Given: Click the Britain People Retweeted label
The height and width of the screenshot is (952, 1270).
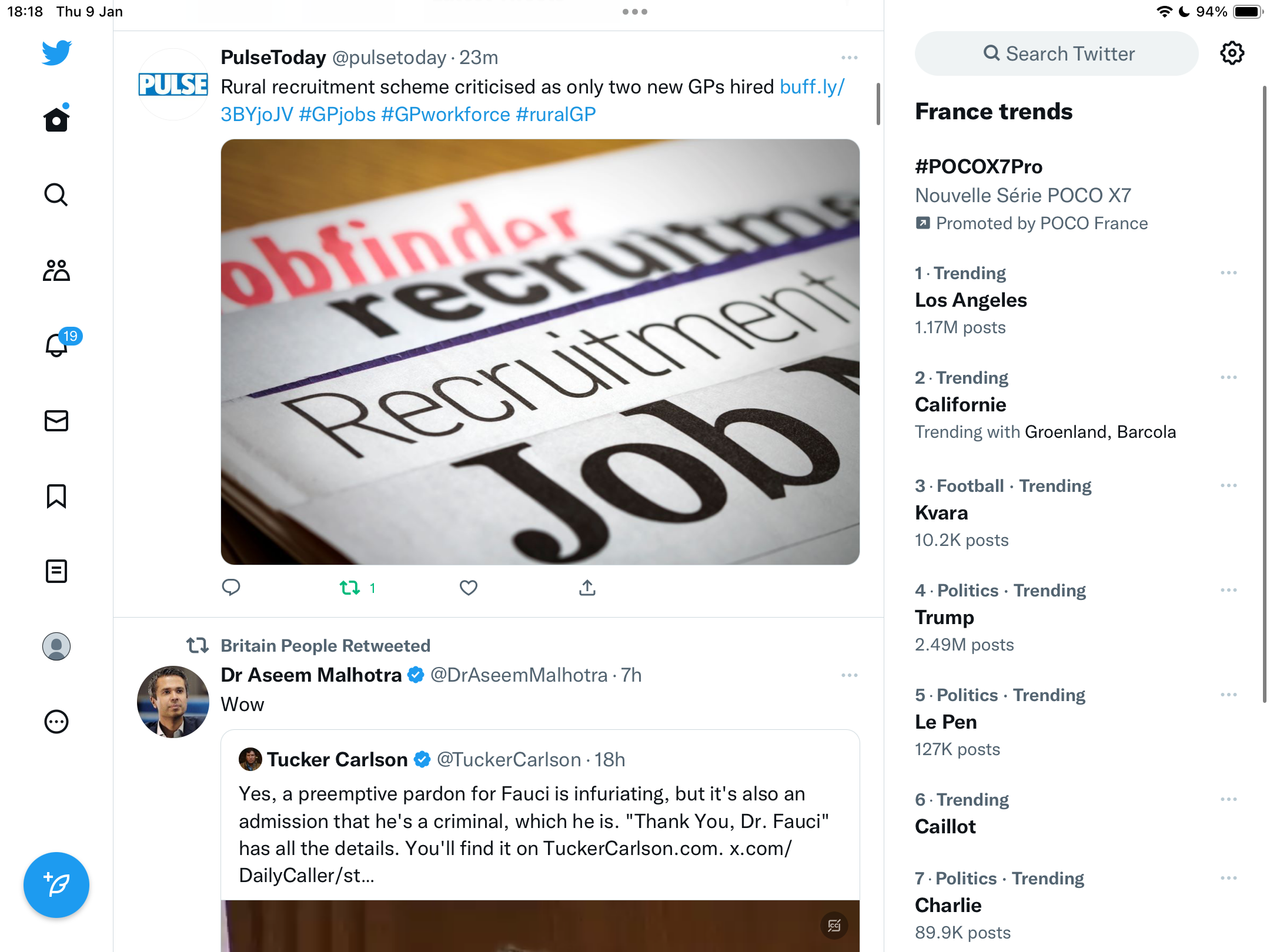Looking at the screenshot, I should point(325,646).
